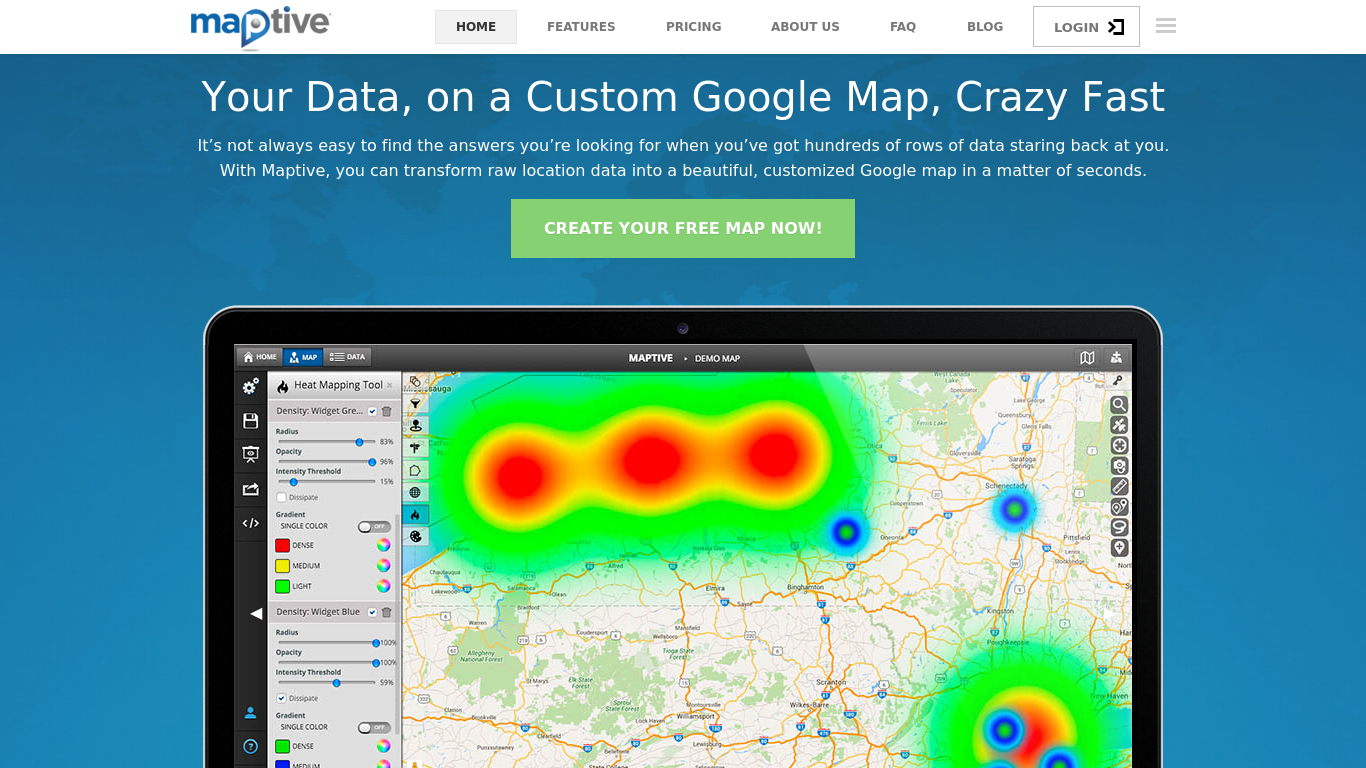This screenshot has height=768, width=1366.
Task: Click the key legend icon on map
Action: tap(1118, 380)
